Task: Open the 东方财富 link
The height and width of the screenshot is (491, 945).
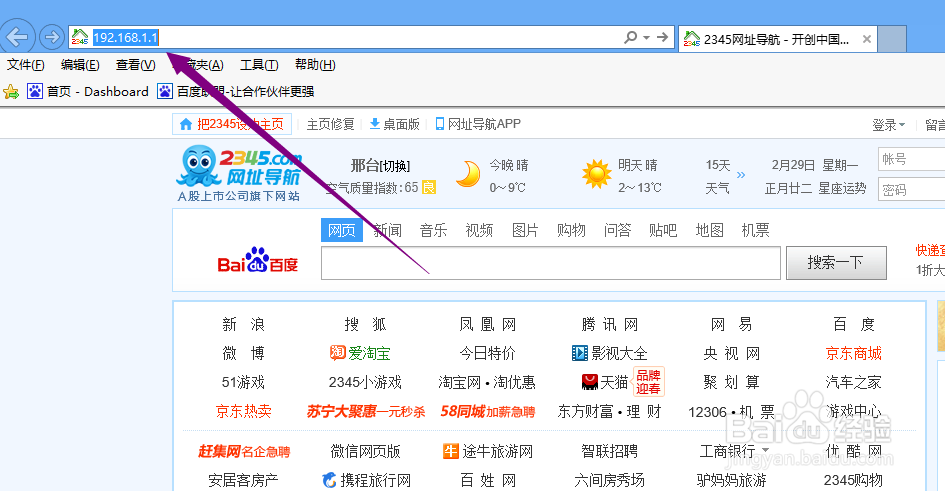Action: [x=585, y=411]
